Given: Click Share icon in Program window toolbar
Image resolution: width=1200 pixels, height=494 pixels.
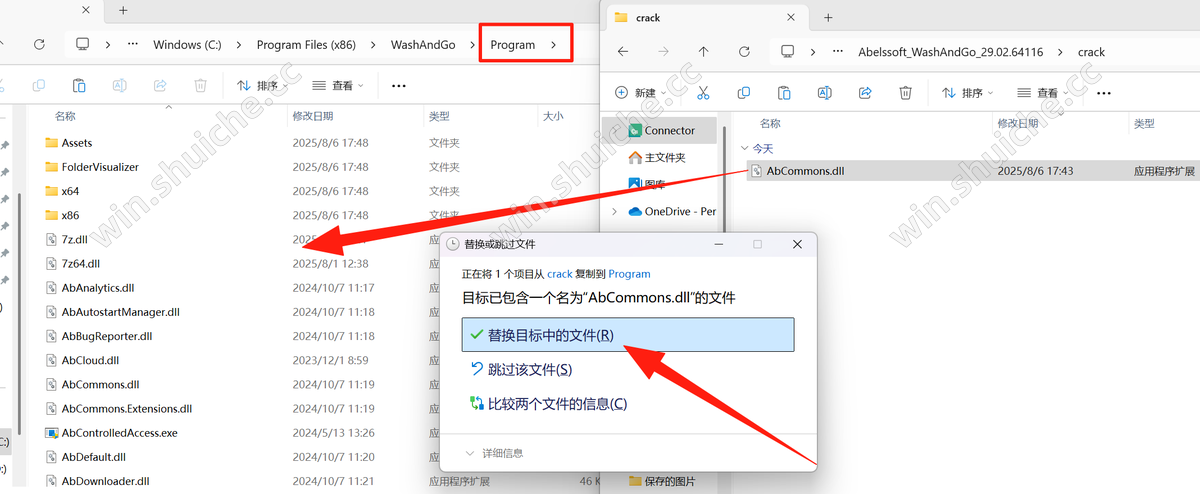Looking at the screenshot, I should (x=159, y=86).
